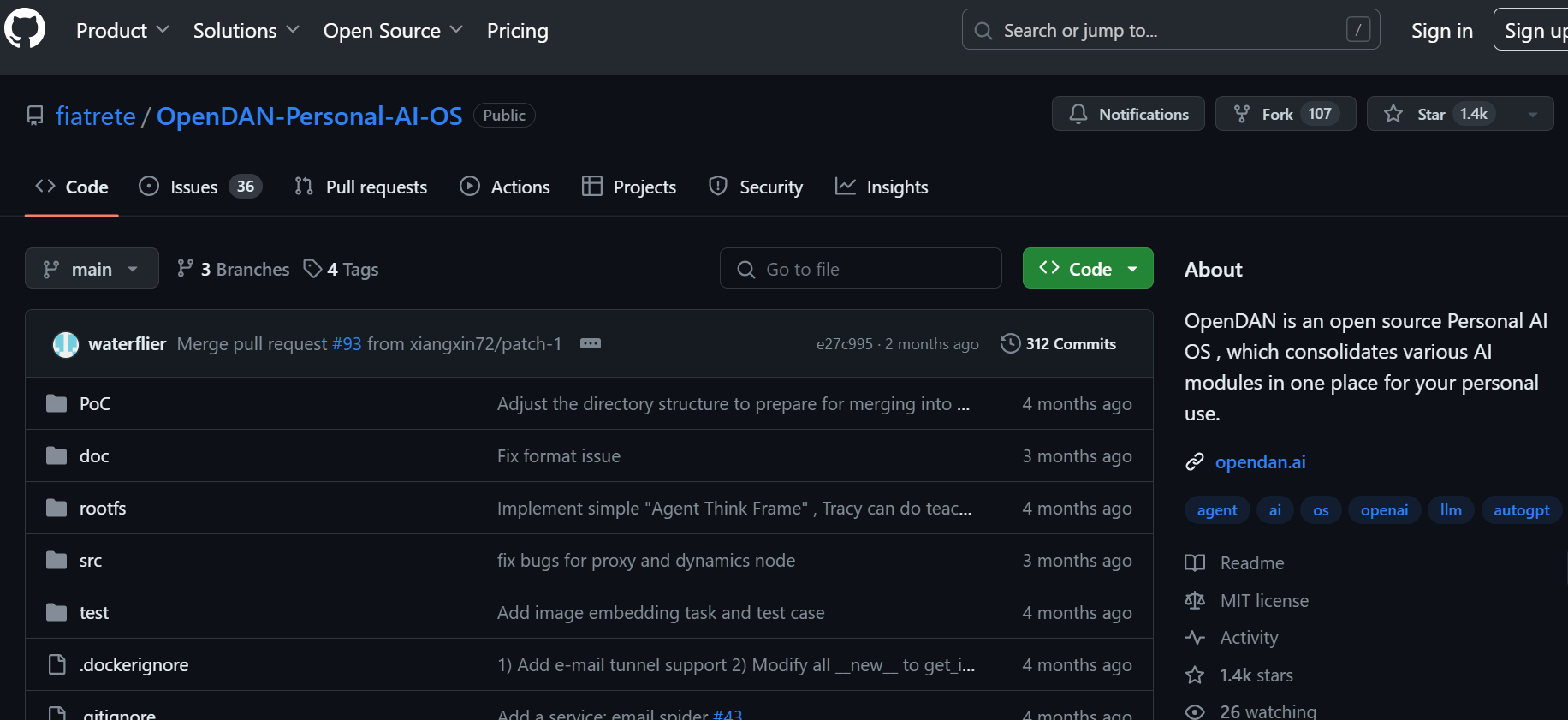View the 312 Commits history
Screen dimensions: 1568x720
[1058, 343]
